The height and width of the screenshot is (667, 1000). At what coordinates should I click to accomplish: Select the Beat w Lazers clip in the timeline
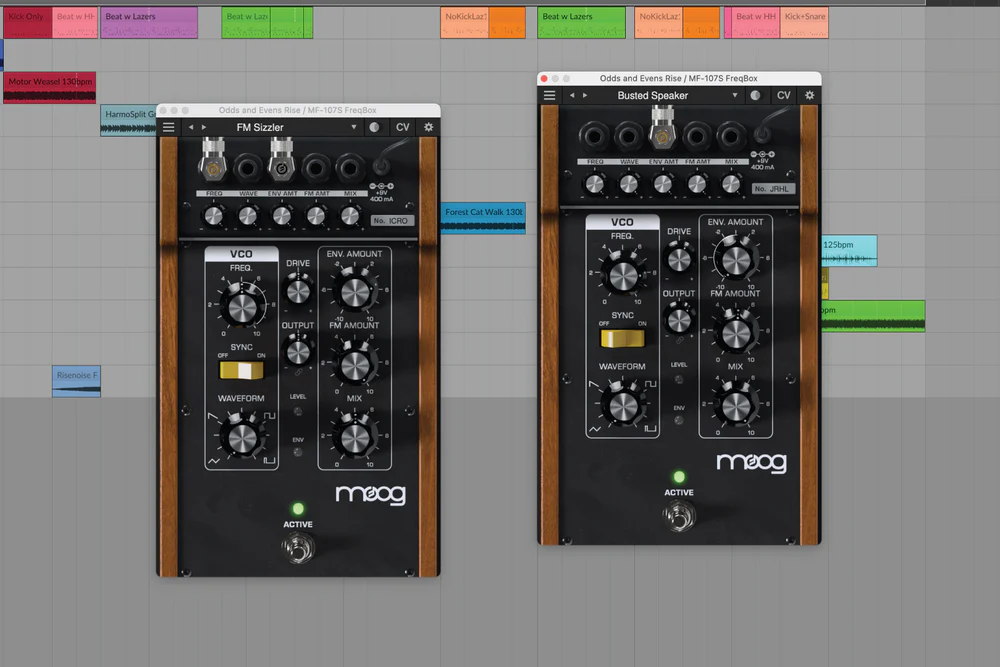(x=148, y=20)
